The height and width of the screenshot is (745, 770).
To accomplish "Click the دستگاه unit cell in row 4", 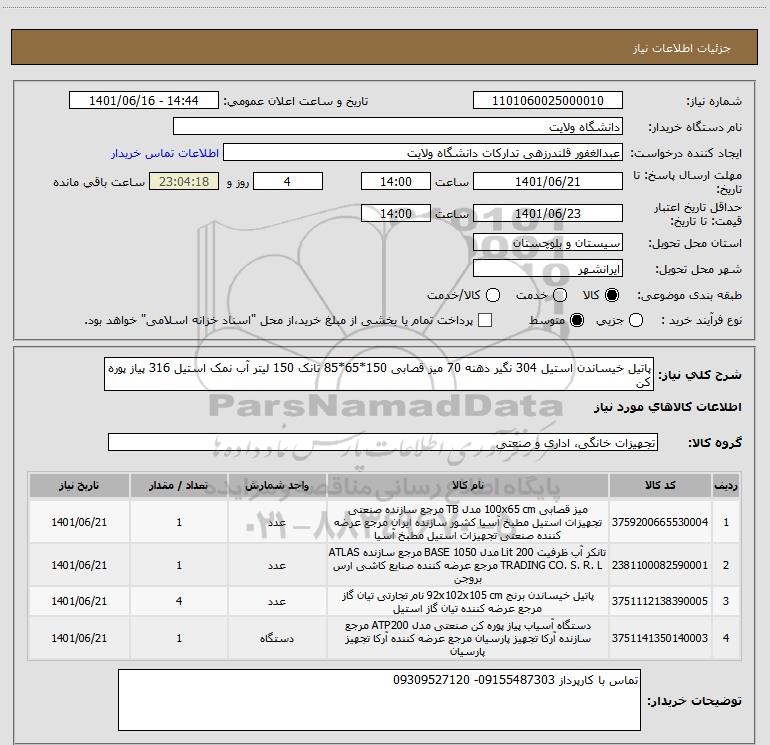I will coord(277,638).
